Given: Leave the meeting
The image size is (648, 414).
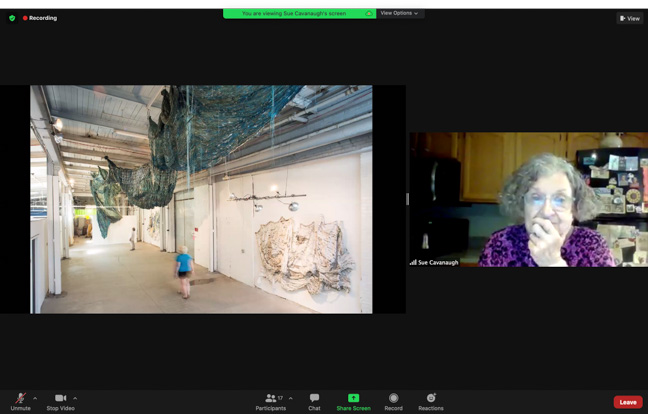Looking at the screenshot, I should [x=628, y=402].
